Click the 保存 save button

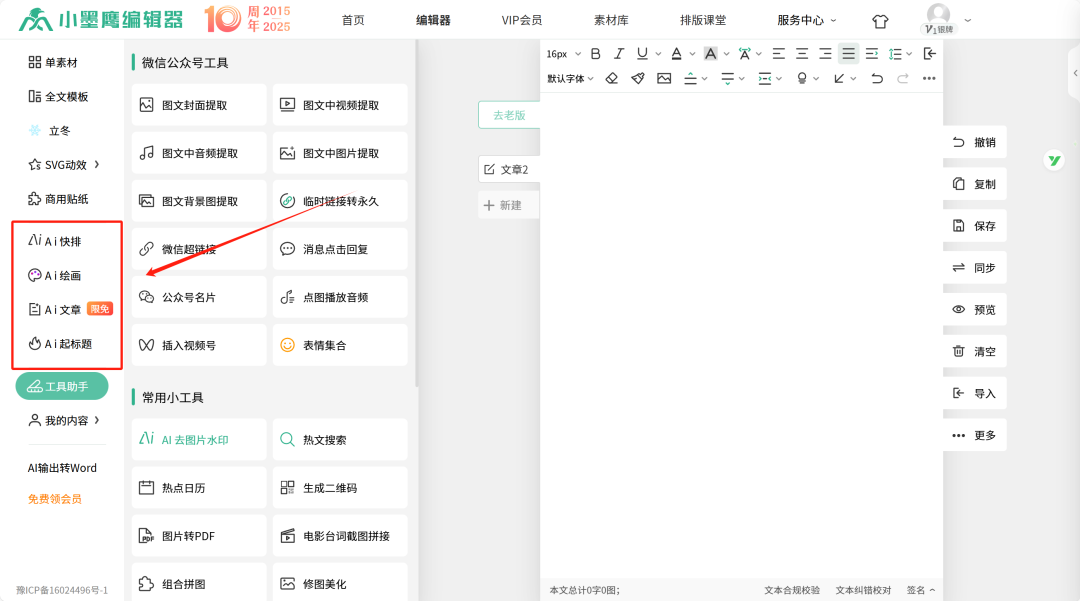974,226
